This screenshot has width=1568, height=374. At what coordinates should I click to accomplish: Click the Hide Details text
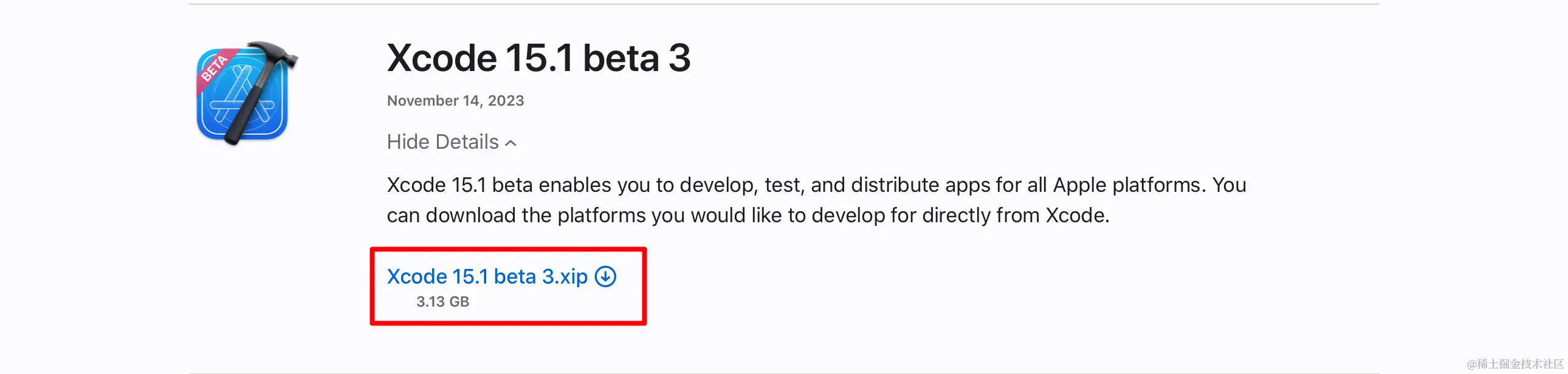tap(442, 142)
